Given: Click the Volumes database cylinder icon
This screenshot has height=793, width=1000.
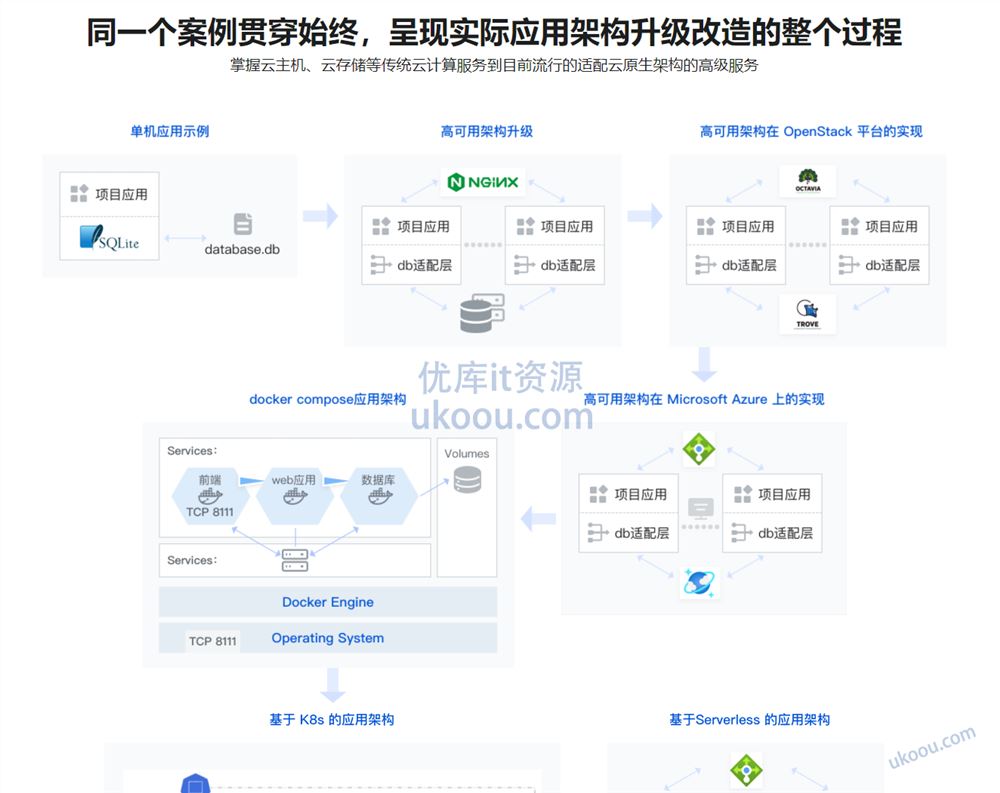Looking at the screenshot, I should 467,480.
